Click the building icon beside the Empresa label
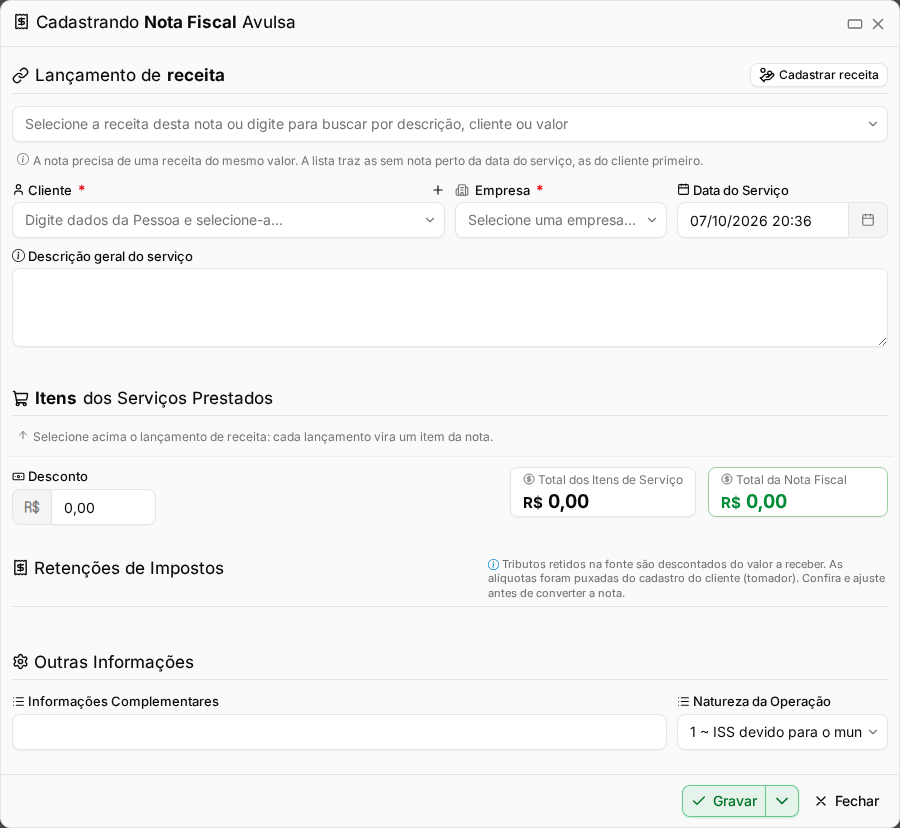 coord(462,191)
